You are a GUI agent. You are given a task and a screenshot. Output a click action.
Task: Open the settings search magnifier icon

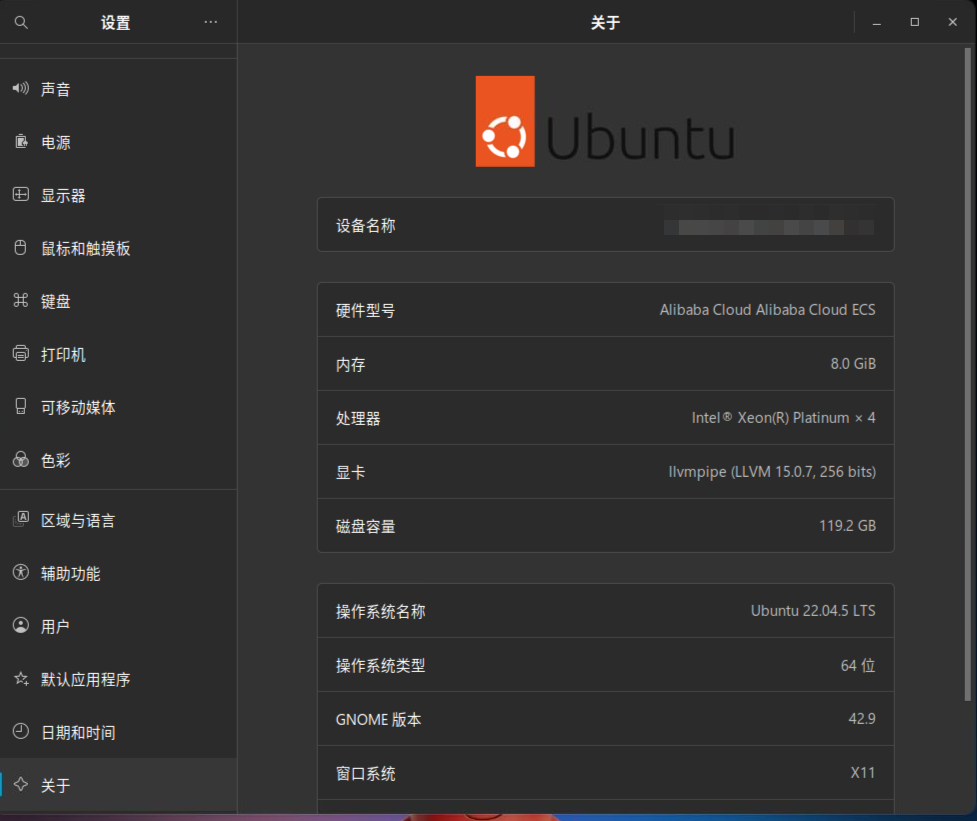tap(21, 22)
